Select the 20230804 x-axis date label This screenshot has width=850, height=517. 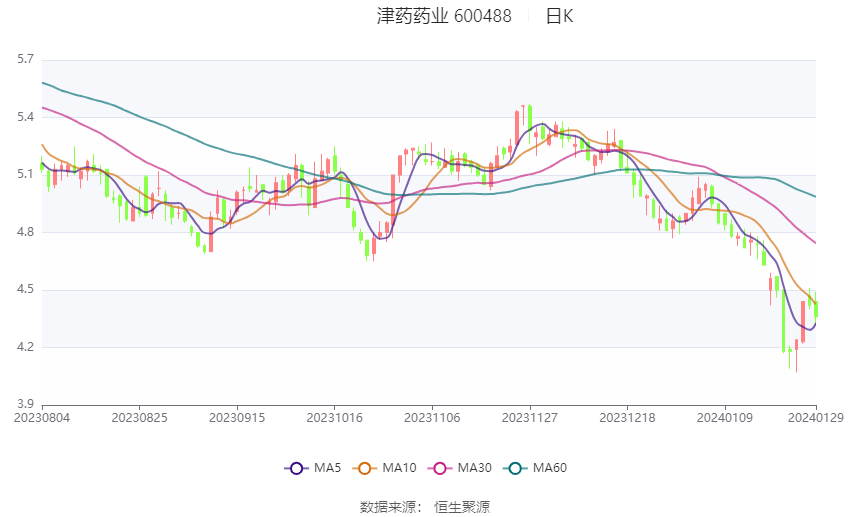click(42, 418)
